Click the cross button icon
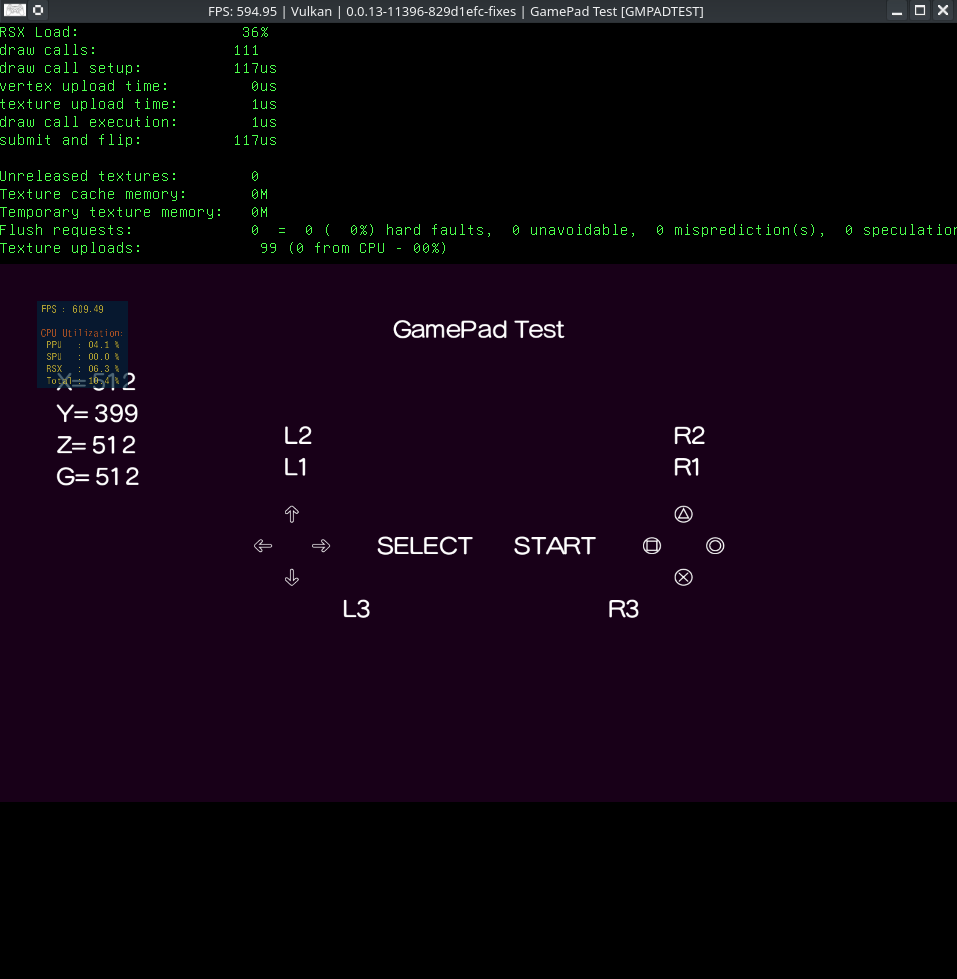 tap(684, 578)
